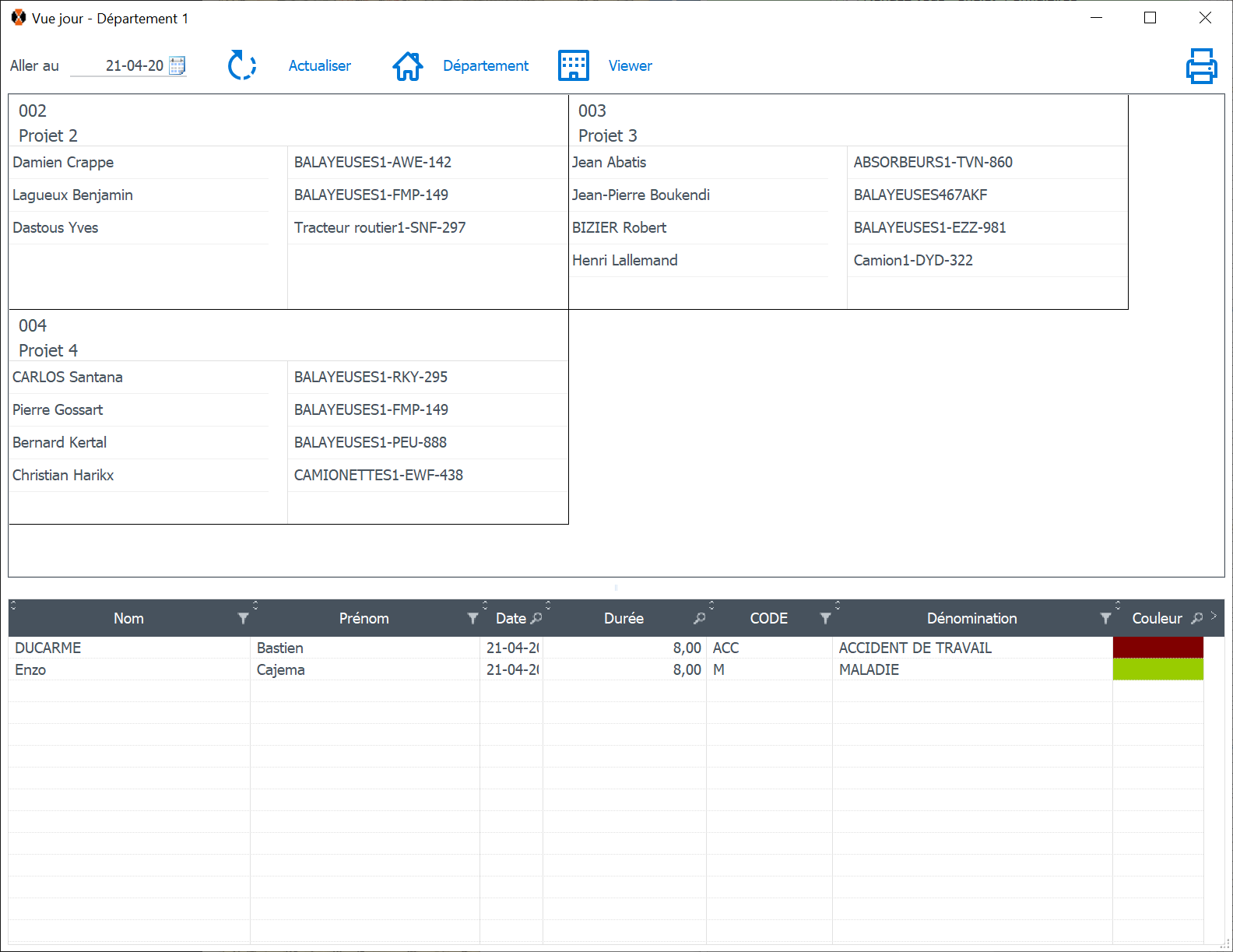
Task: Click the dark red color cell
Action: 1157,648
